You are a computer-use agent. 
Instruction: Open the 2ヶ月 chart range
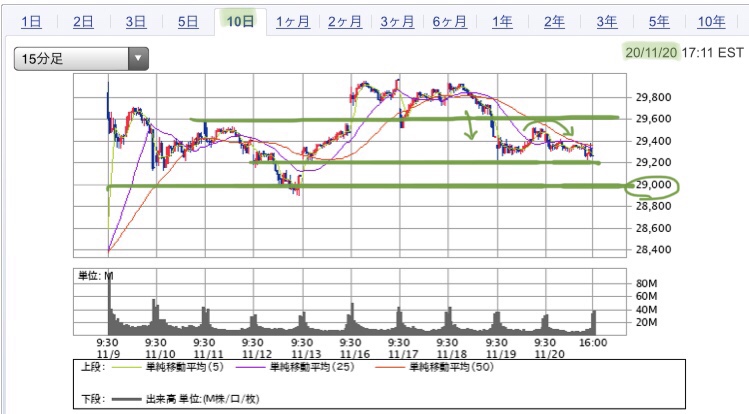coord(345,21)
